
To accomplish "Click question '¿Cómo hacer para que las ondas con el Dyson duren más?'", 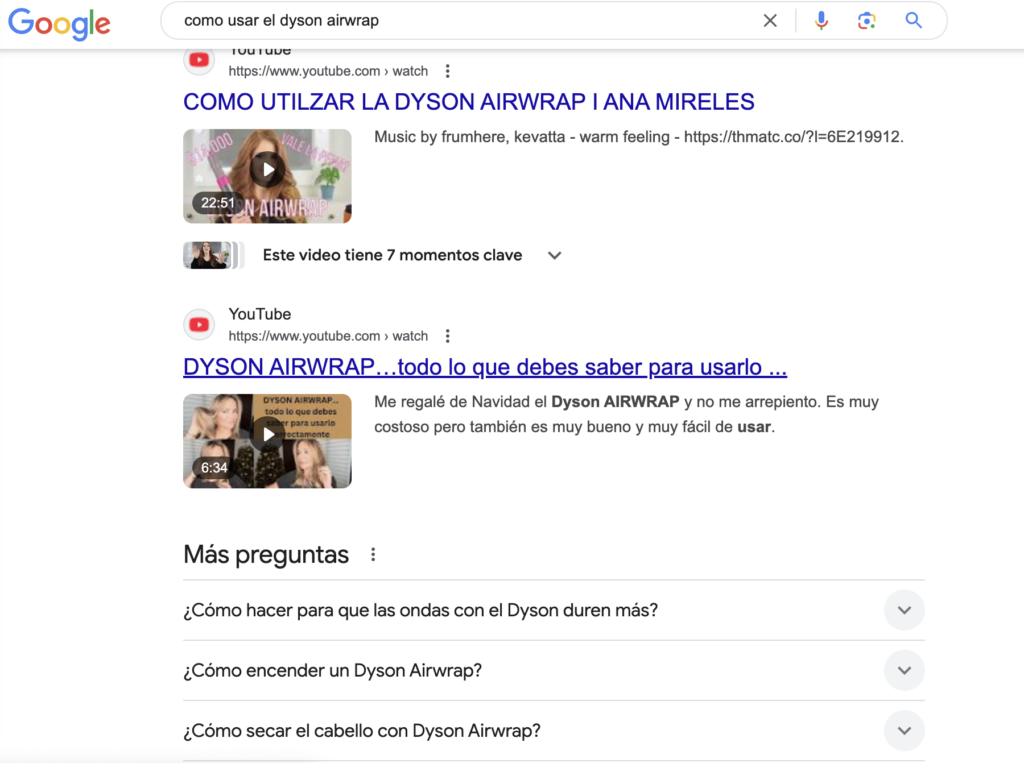I will coord(421,611).
